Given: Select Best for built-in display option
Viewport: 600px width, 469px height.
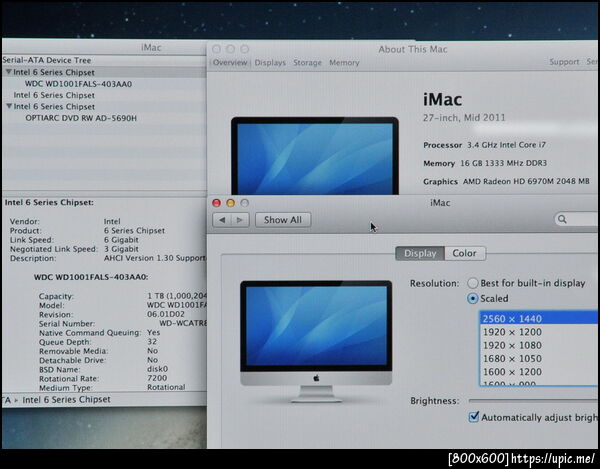Looking at the screenshot, I should (x=473, y=283).
